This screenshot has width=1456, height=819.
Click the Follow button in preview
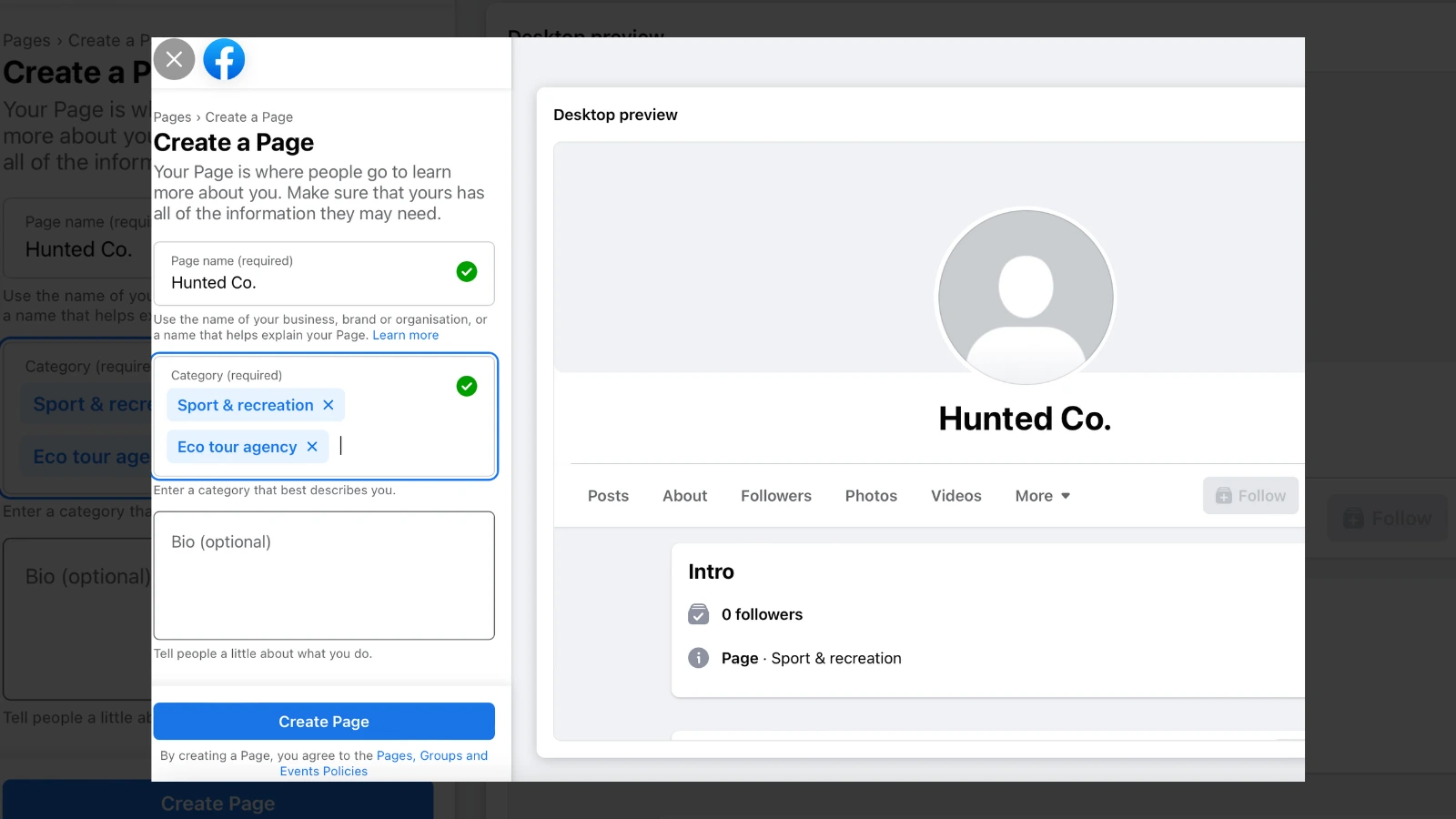coord(1250,496)
